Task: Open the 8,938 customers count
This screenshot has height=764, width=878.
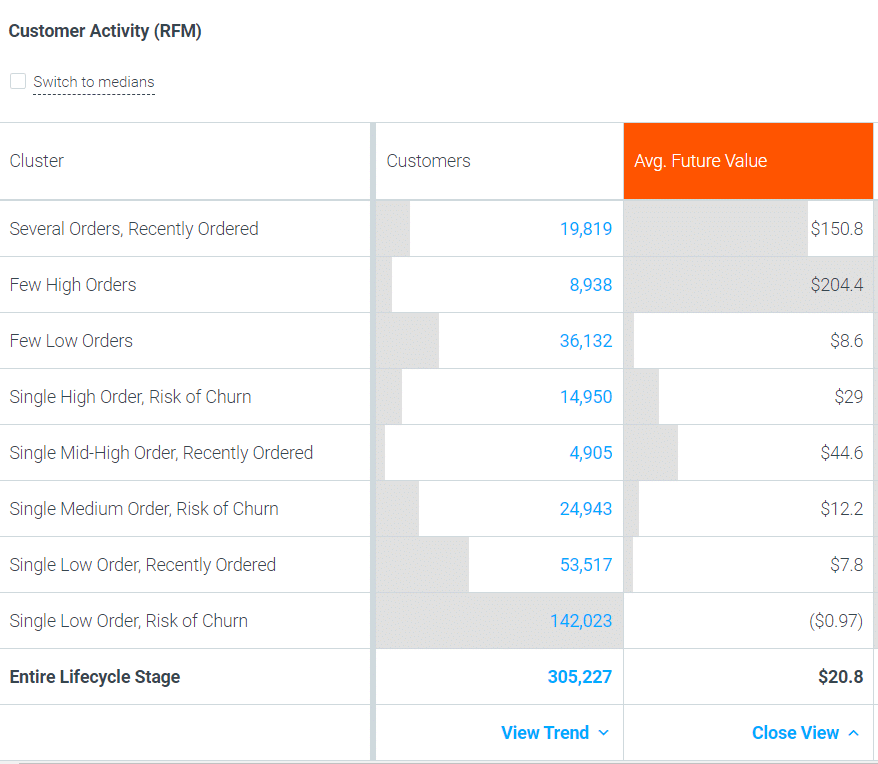Action: click(x=591, y=285)
